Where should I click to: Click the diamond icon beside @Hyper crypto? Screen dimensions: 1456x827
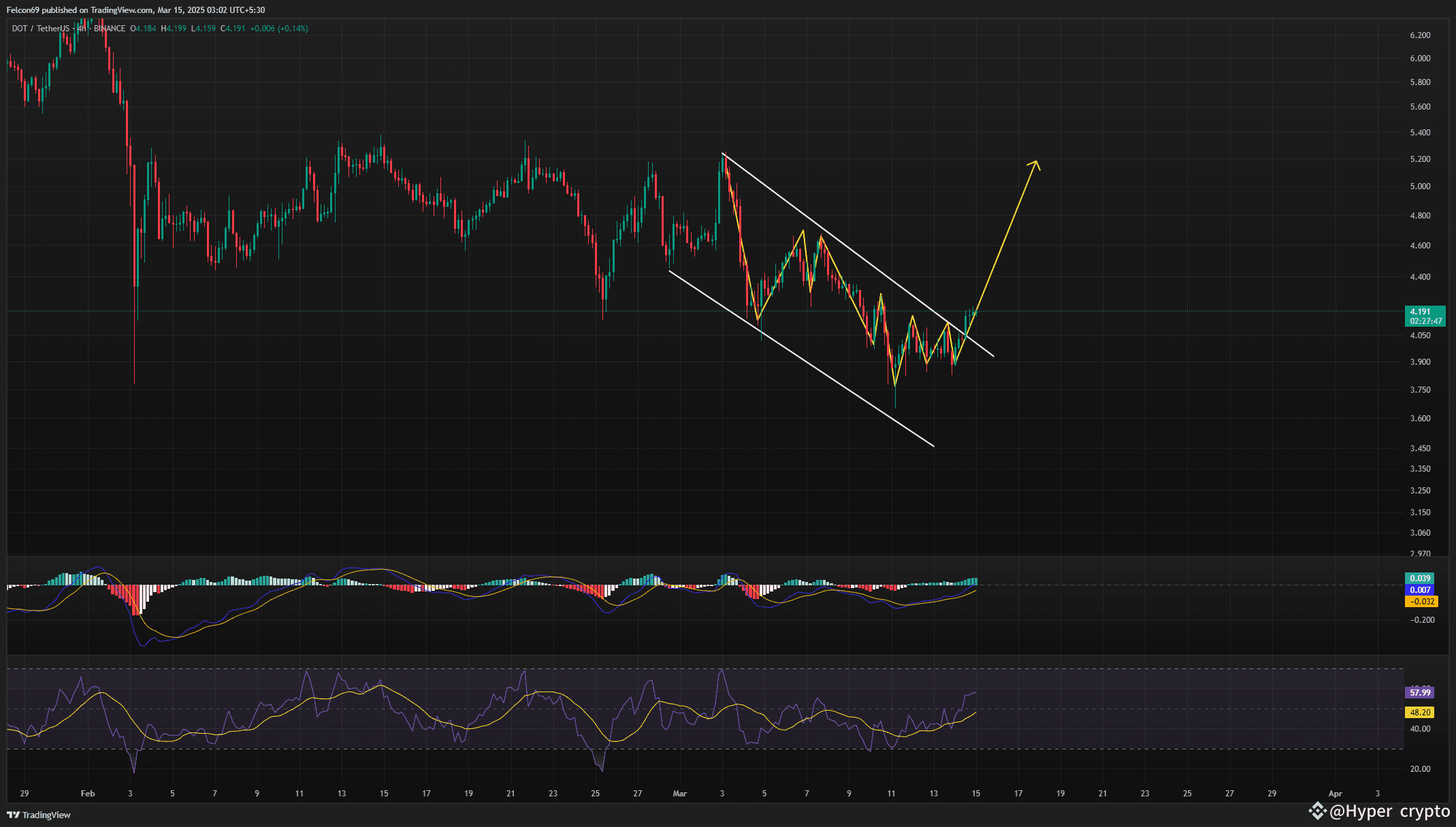(1317, 811)
